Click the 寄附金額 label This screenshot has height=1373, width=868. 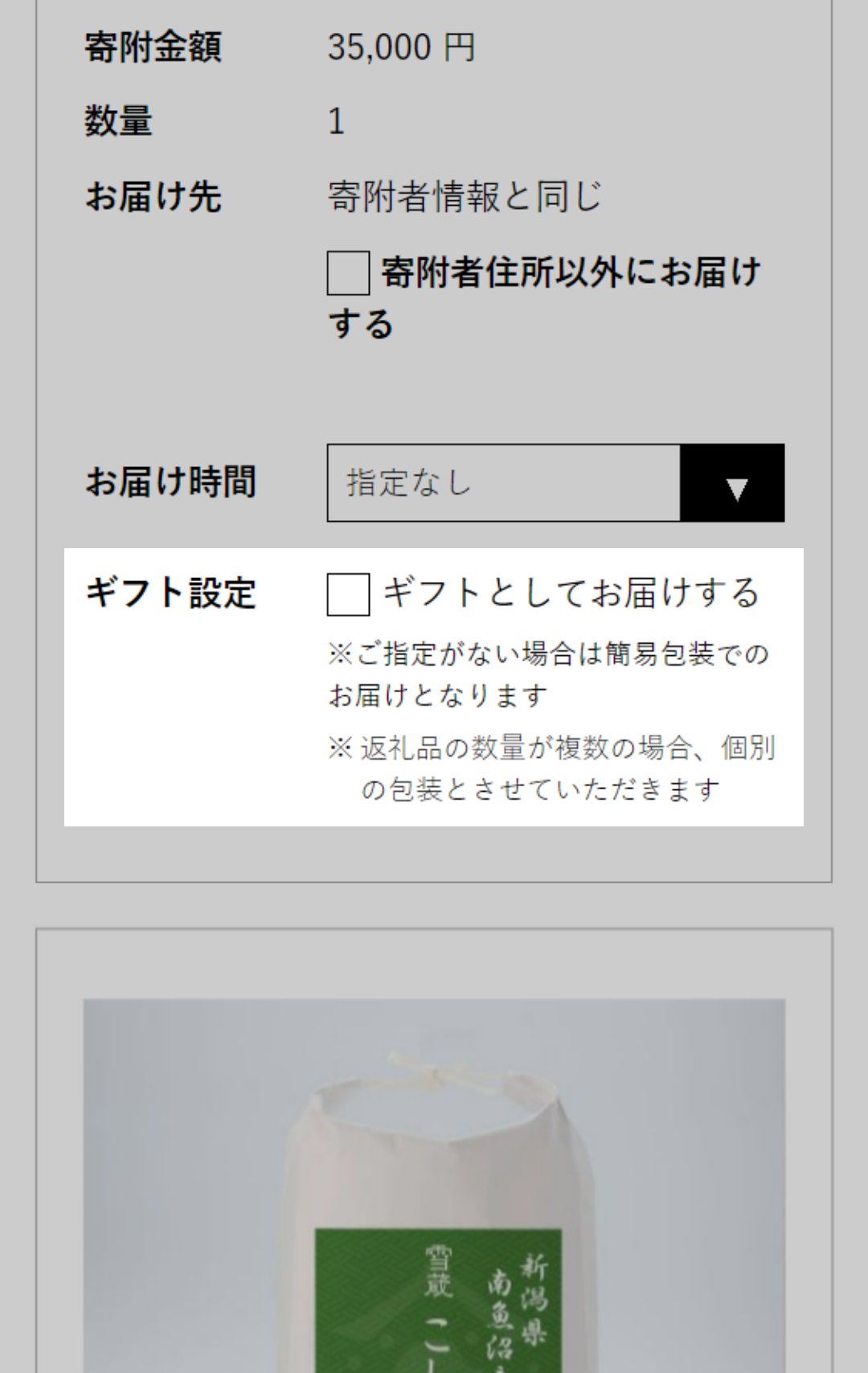pyautogui.click(x=153, y=47)
